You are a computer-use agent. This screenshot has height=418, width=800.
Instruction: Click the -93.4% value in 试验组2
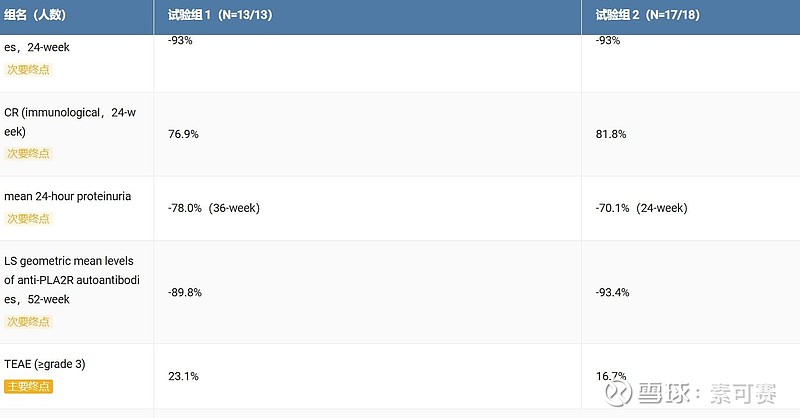613,292
